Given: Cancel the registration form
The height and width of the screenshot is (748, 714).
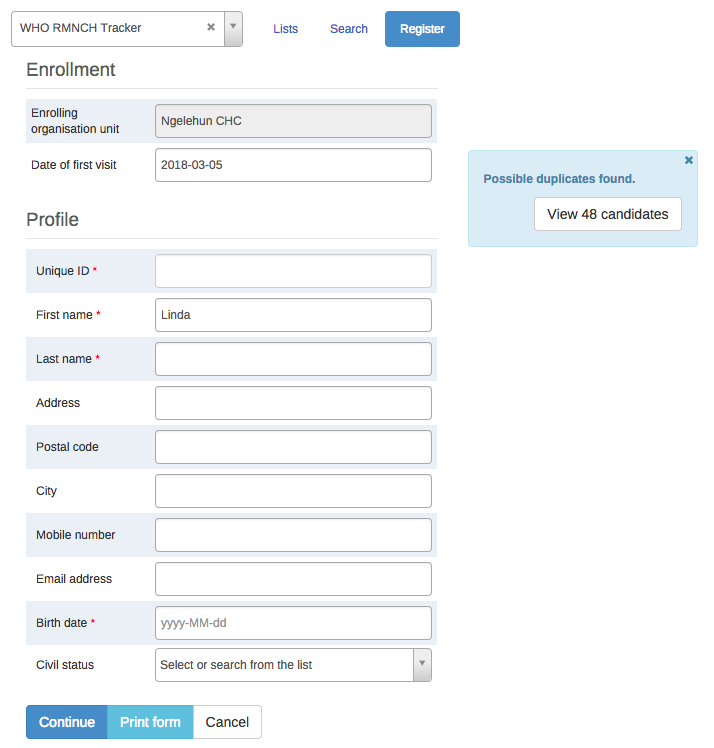Looking at the screenshot, I should (x=227, y=722).
